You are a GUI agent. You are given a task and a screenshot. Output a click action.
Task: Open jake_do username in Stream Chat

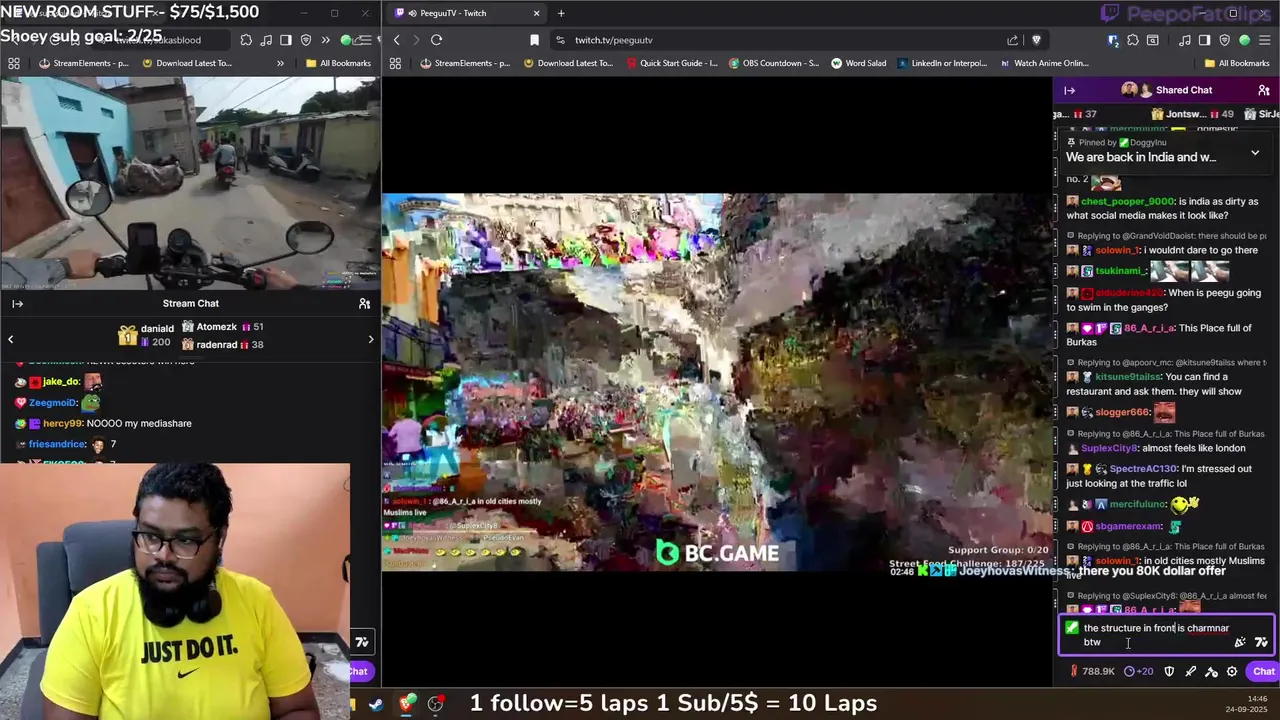[x=60, y=381]
